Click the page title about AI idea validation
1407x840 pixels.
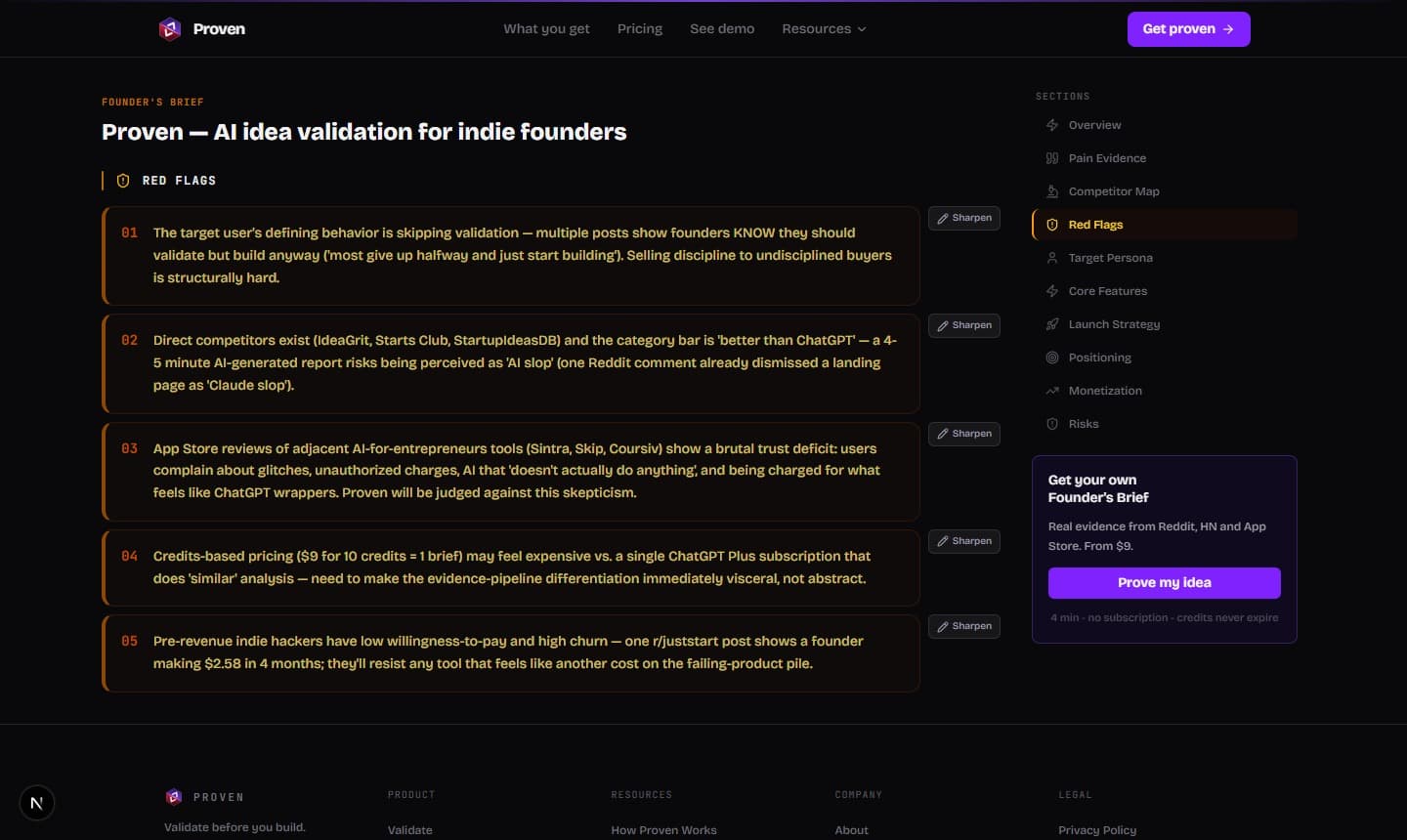(x=364, y=132)
